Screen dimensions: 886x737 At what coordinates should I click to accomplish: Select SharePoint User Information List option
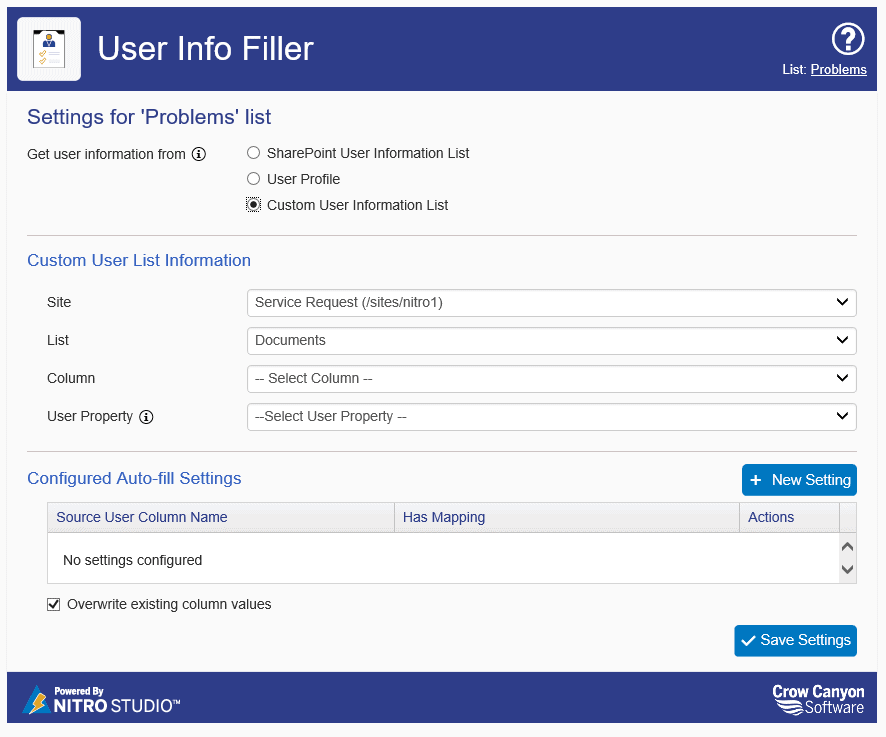pos(254,153)
